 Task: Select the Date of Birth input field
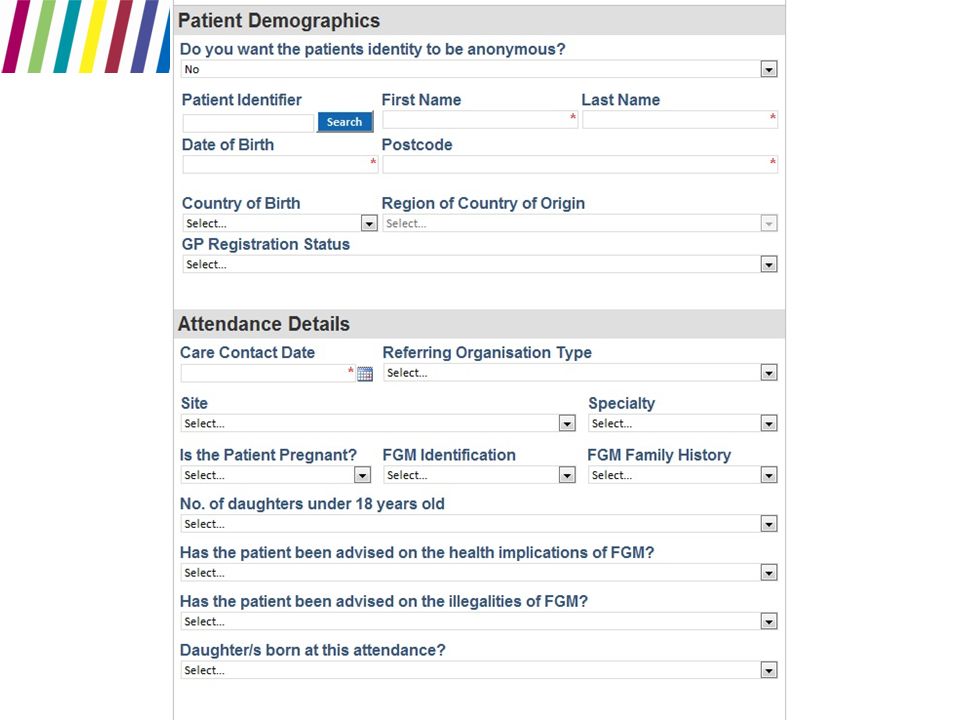click(x=280, y=164)
